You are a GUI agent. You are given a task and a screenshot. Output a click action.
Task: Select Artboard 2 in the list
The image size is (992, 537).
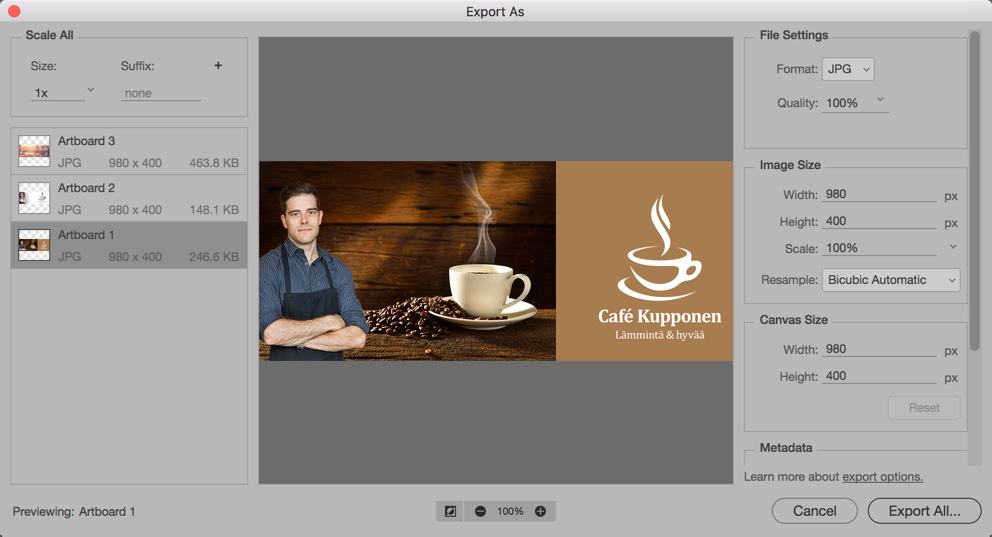point(129,198)
